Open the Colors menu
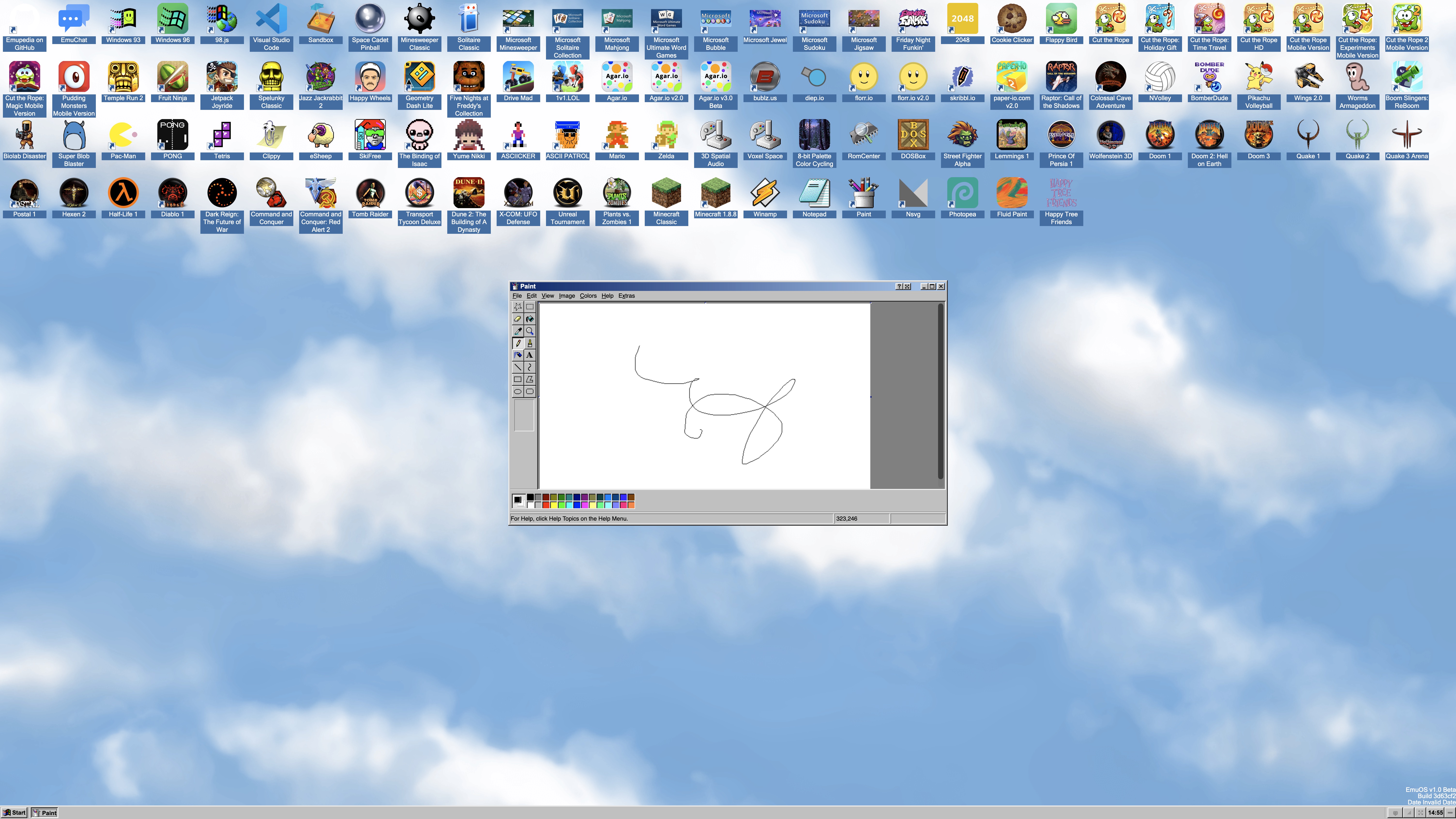1456x819 pixels. click(x=588, y=296)
